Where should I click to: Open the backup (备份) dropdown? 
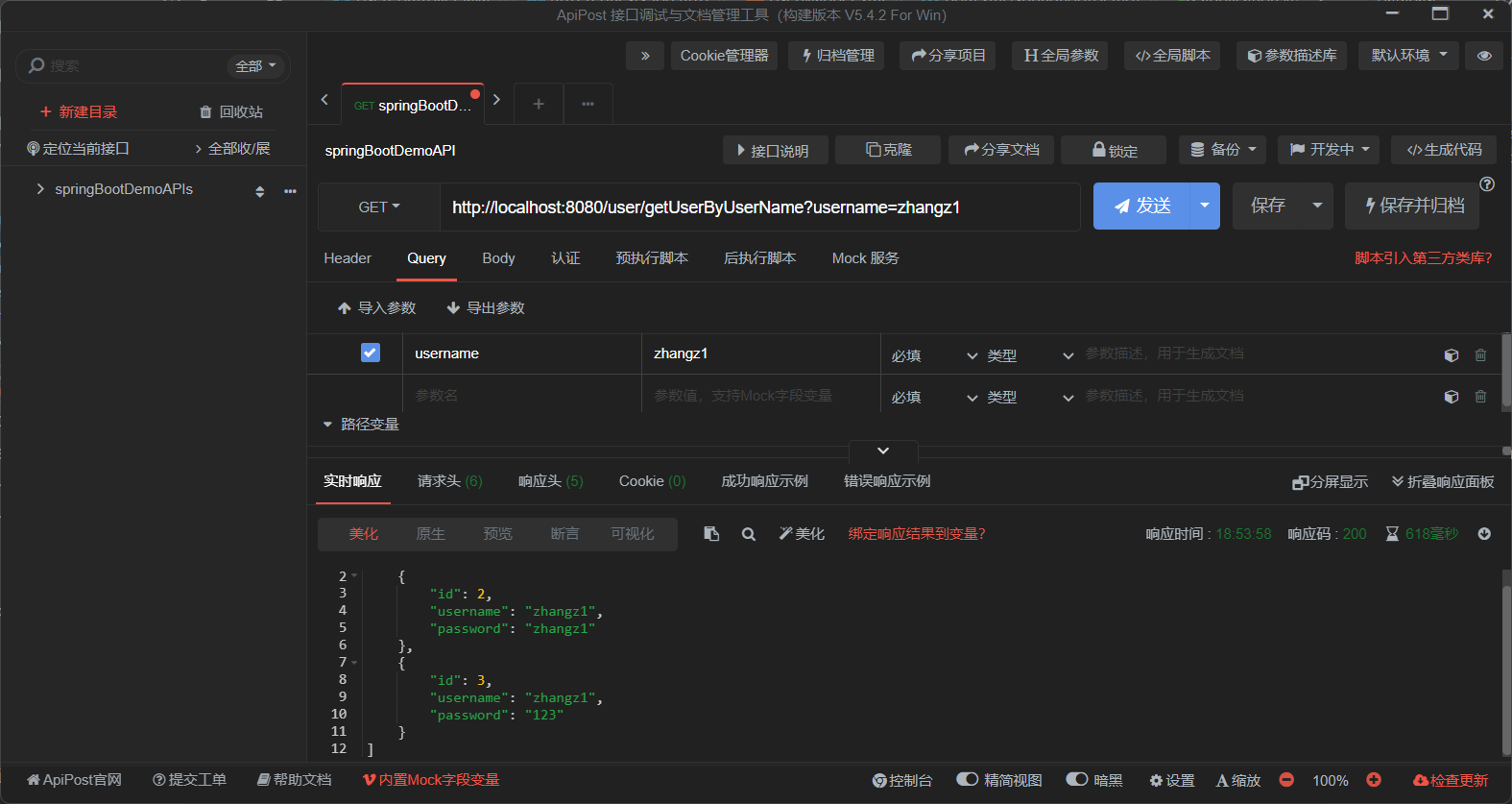pyautogui.click(x=1223, y=150)
